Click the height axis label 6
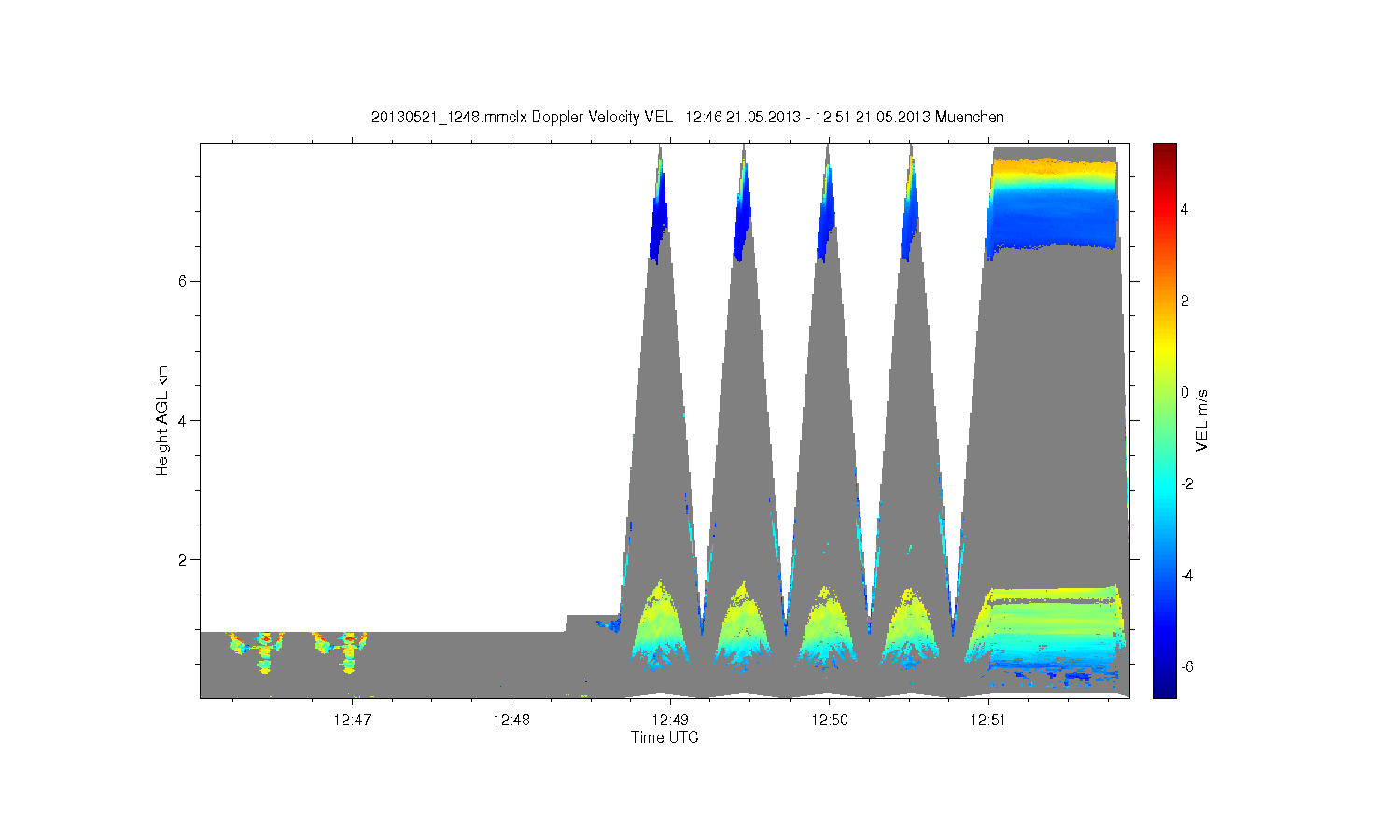 tap(183, 281)
